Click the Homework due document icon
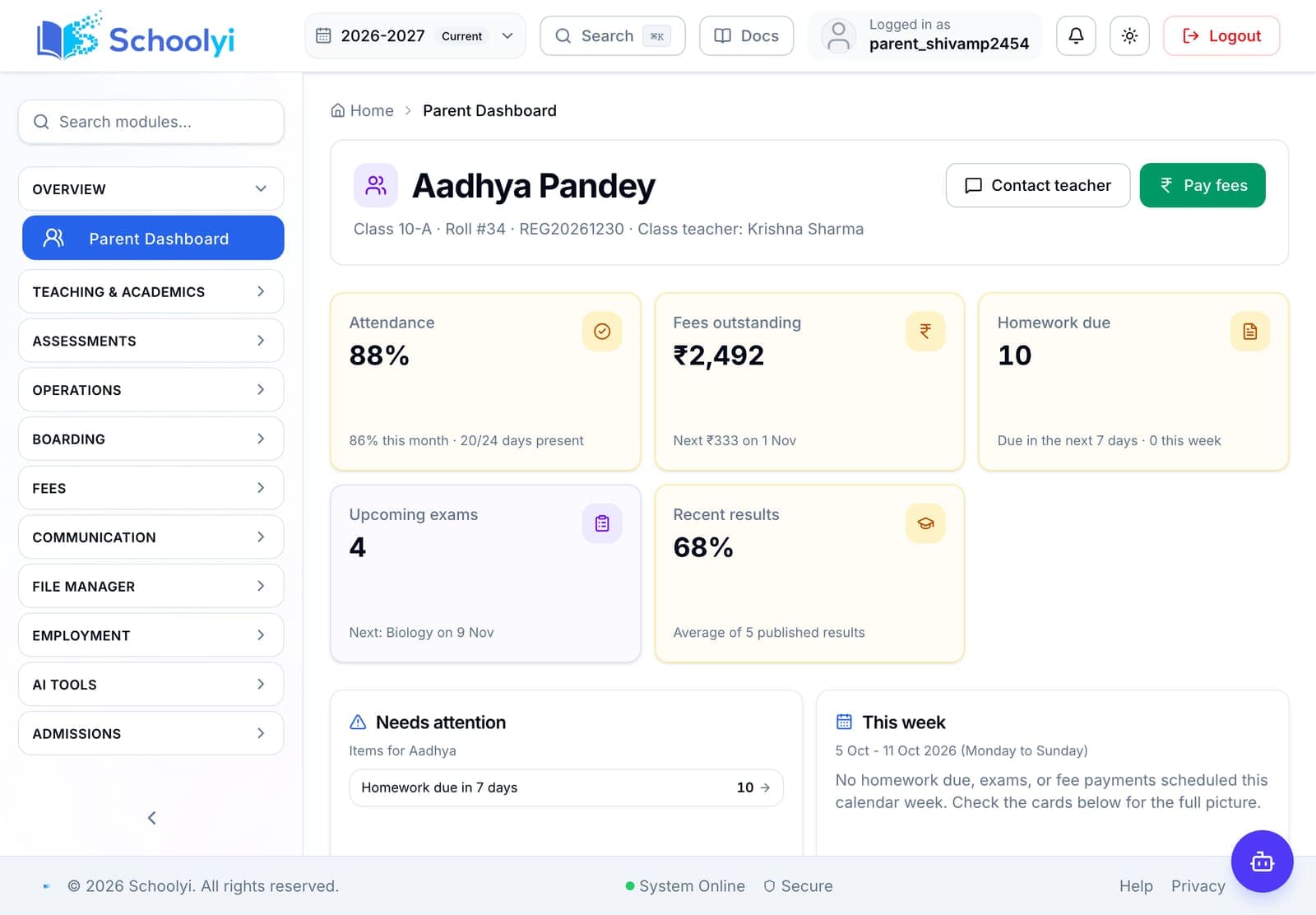This screenshot has height=915, width=1316. [1250, 332]
